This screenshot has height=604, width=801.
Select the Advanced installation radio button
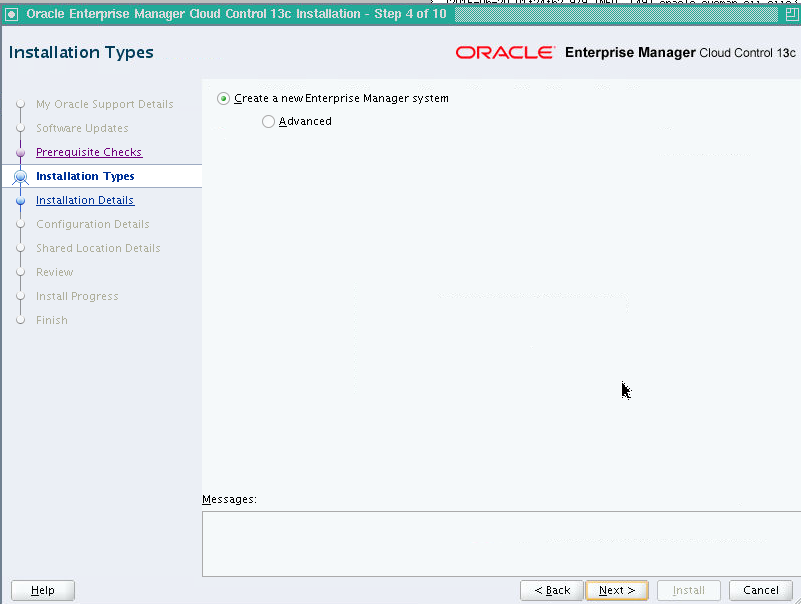pyautogui.click(x=268, y=122)
